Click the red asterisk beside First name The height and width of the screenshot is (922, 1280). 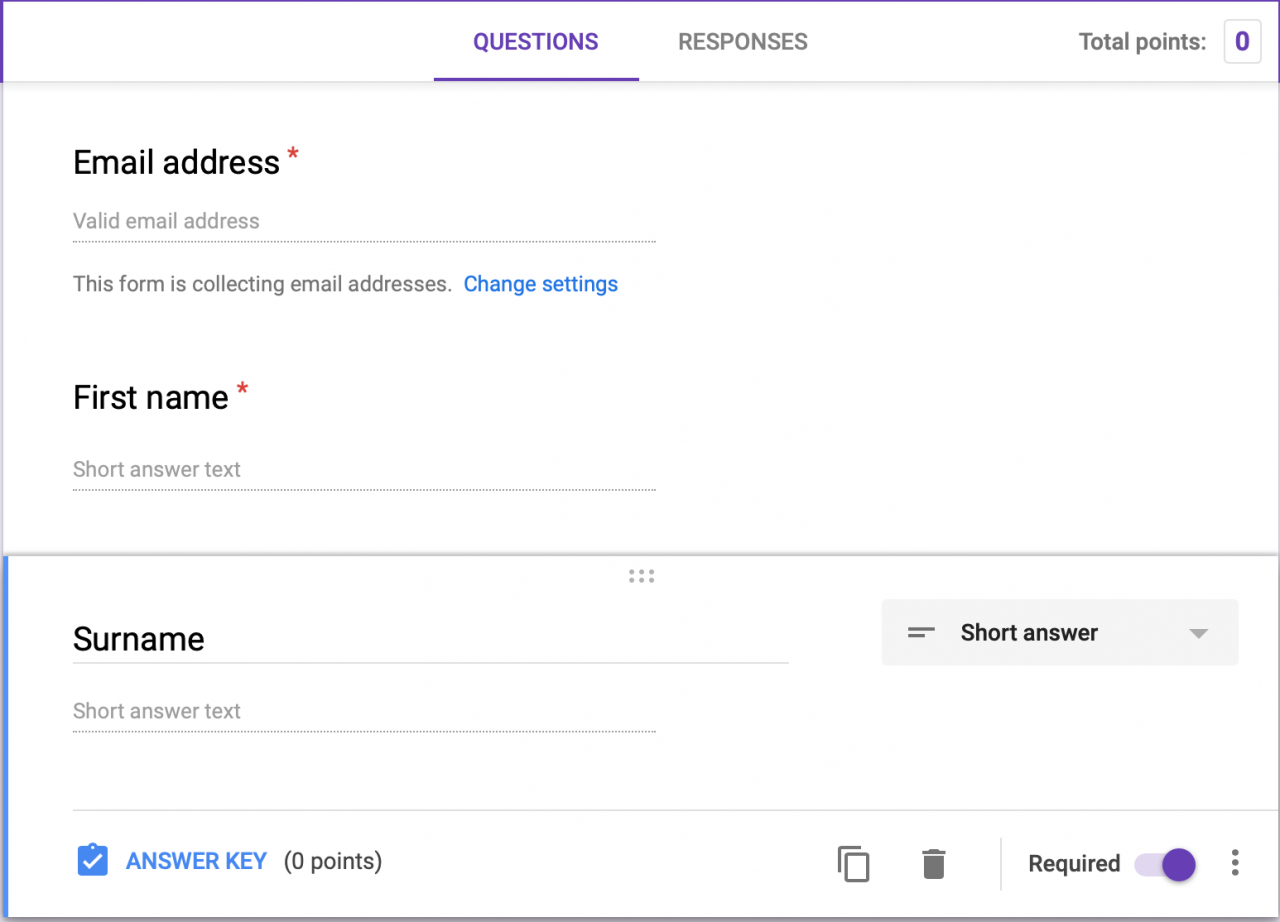[242, 390]
